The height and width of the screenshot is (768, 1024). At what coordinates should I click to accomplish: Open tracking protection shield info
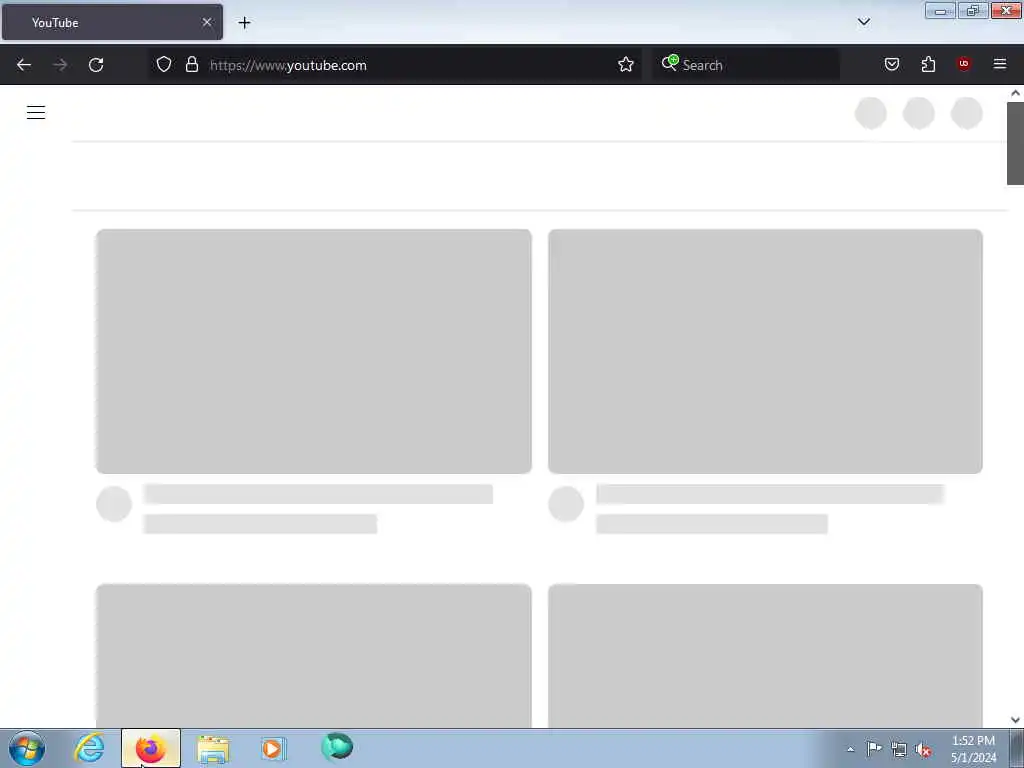pyautogui.click(x=164, y=64)
